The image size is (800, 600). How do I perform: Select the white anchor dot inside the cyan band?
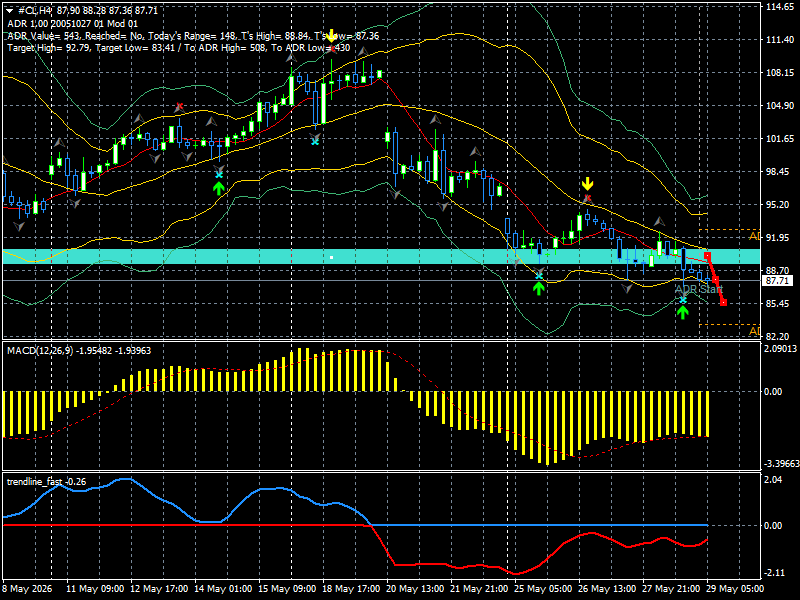332,258
